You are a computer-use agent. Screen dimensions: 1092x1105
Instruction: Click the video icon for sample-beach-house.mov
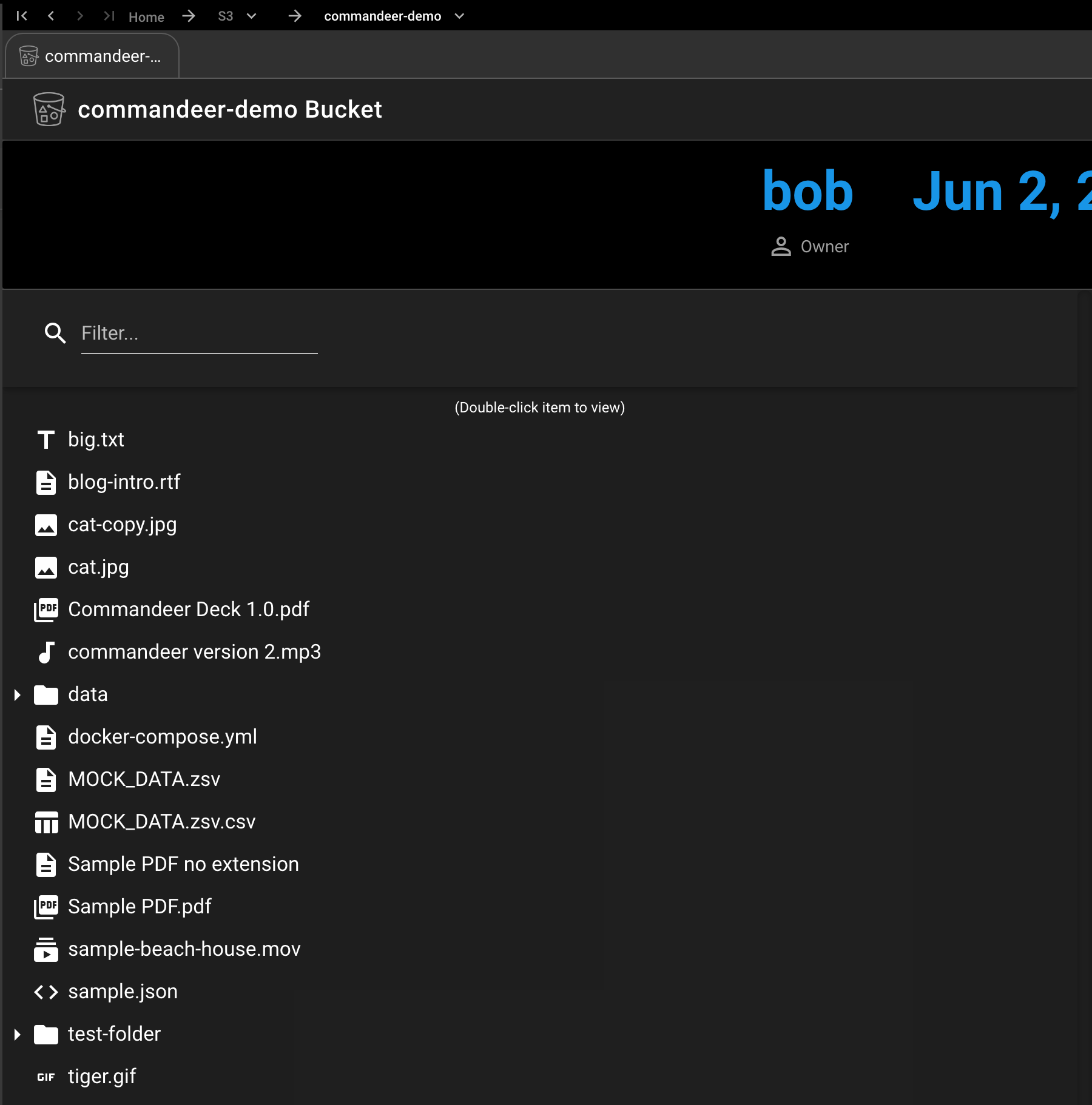pos(46,949)
